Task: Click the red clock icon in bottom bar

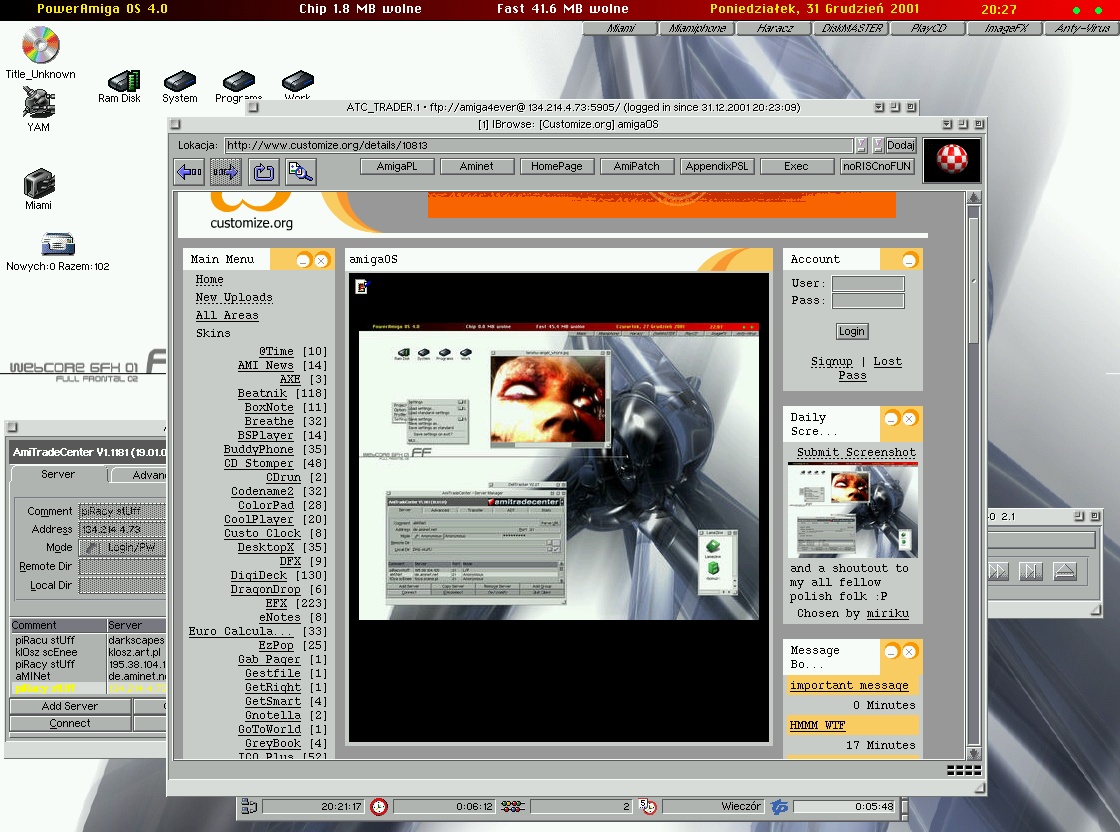Action: (379, 807)
